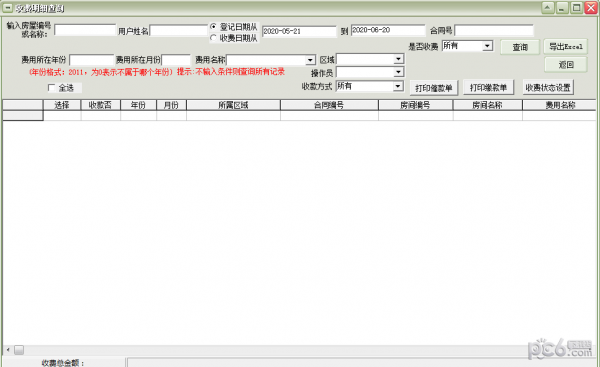The image size is (600, 367).
Task: Click the window system menu icon
Action: coord(8,8)
